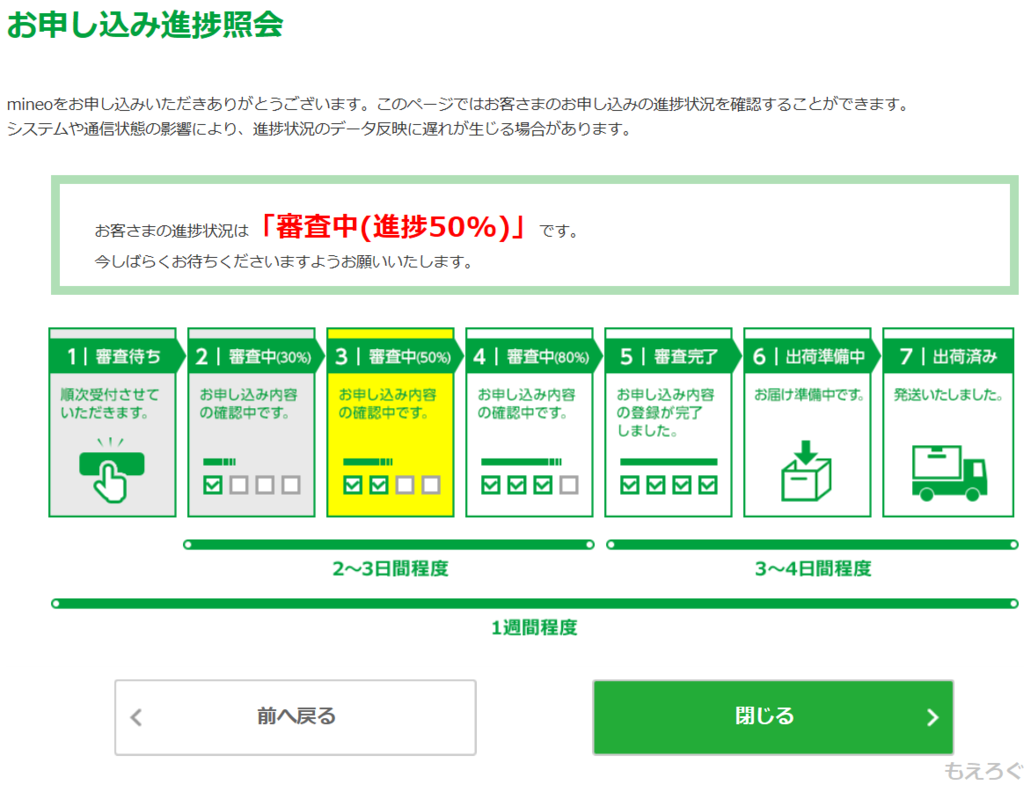Select step header 2 審査中(30%)
The height and width of the screenshot is (785, 1024).
[255, 356]
